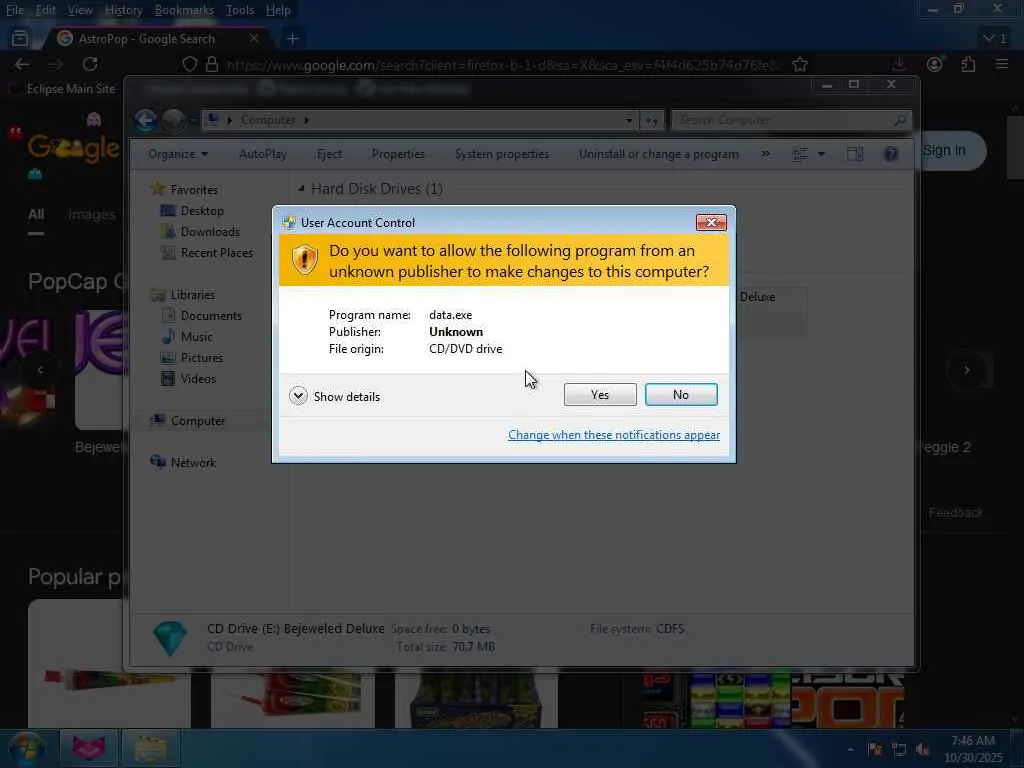Open the Organize dropdown in Explorer

pos(178,154)
